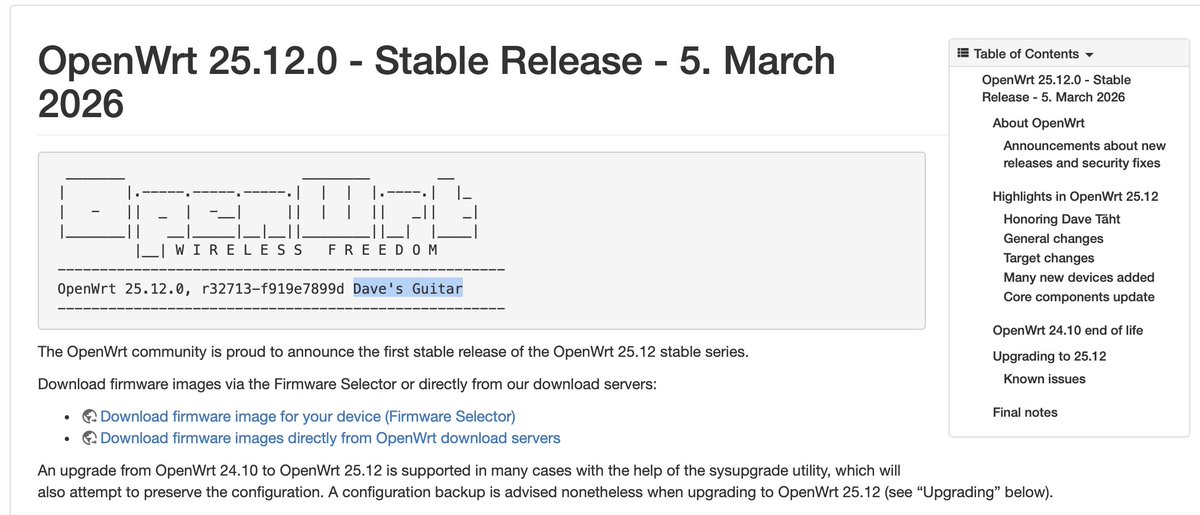Open the Table of Contents header

(1026, 54)
